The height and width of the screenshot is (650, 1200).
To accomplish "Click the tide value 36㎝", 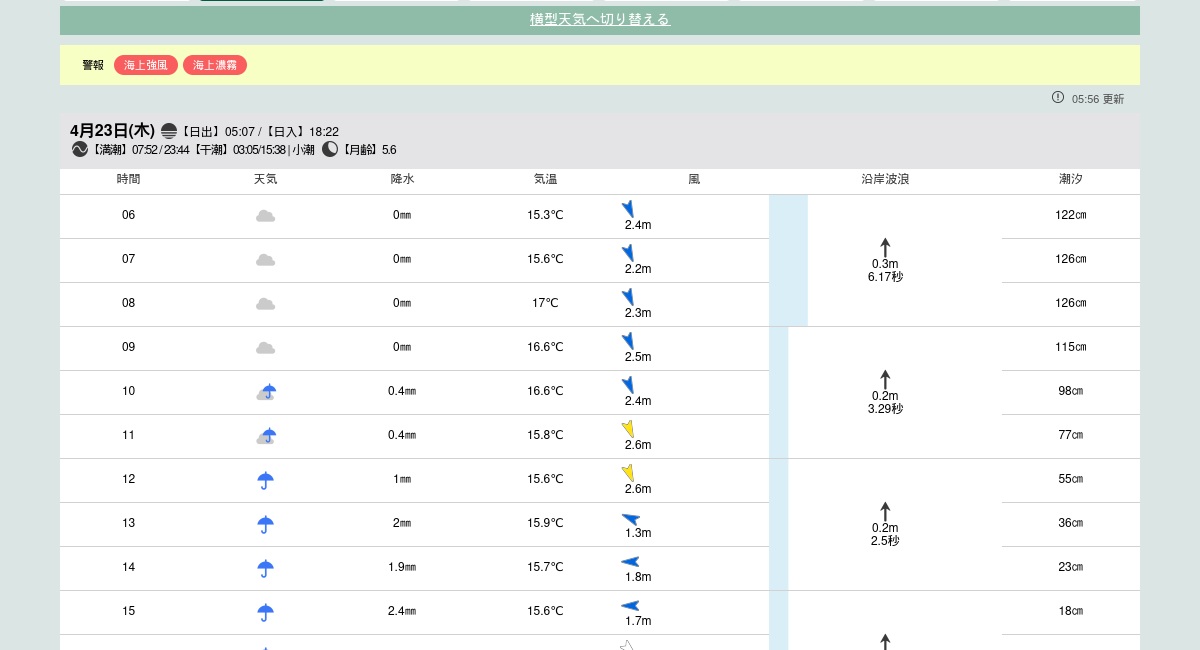I will pos(1071,523).
